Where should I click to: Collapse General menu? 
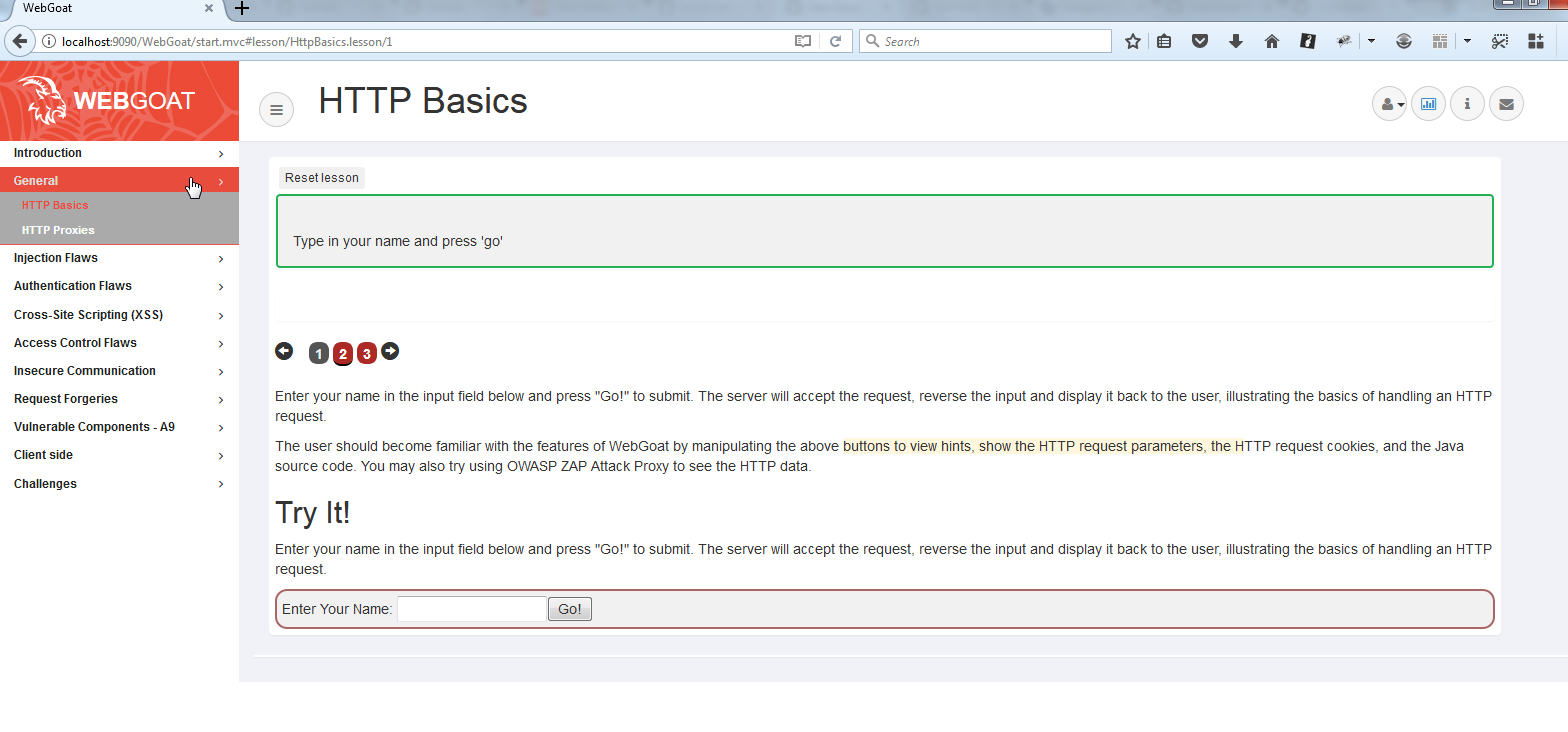[x=119, y=181]
